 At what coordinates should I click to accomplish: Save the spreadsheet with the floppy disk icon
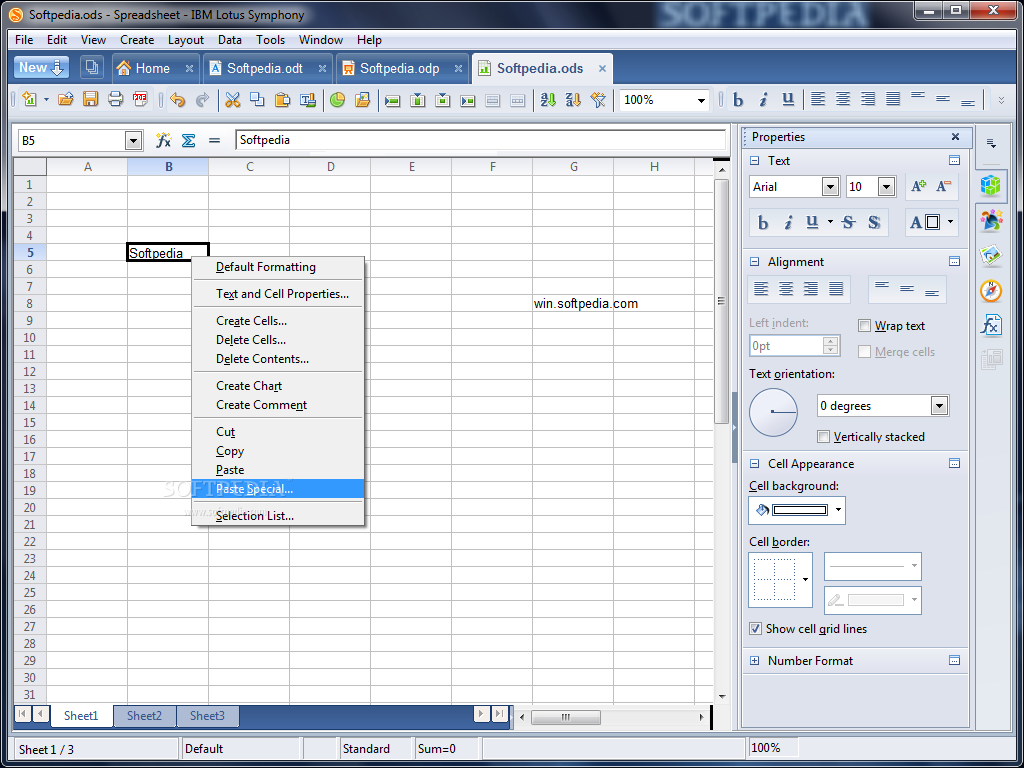coord(90,99)
